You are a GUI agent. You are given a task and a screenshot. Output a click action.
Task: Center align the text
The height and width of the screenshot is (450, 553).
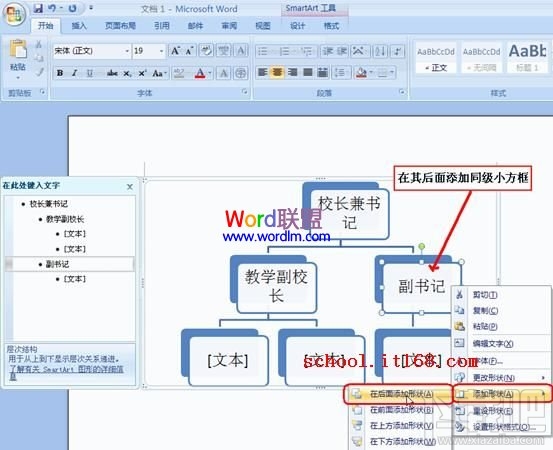pos(278,73)
